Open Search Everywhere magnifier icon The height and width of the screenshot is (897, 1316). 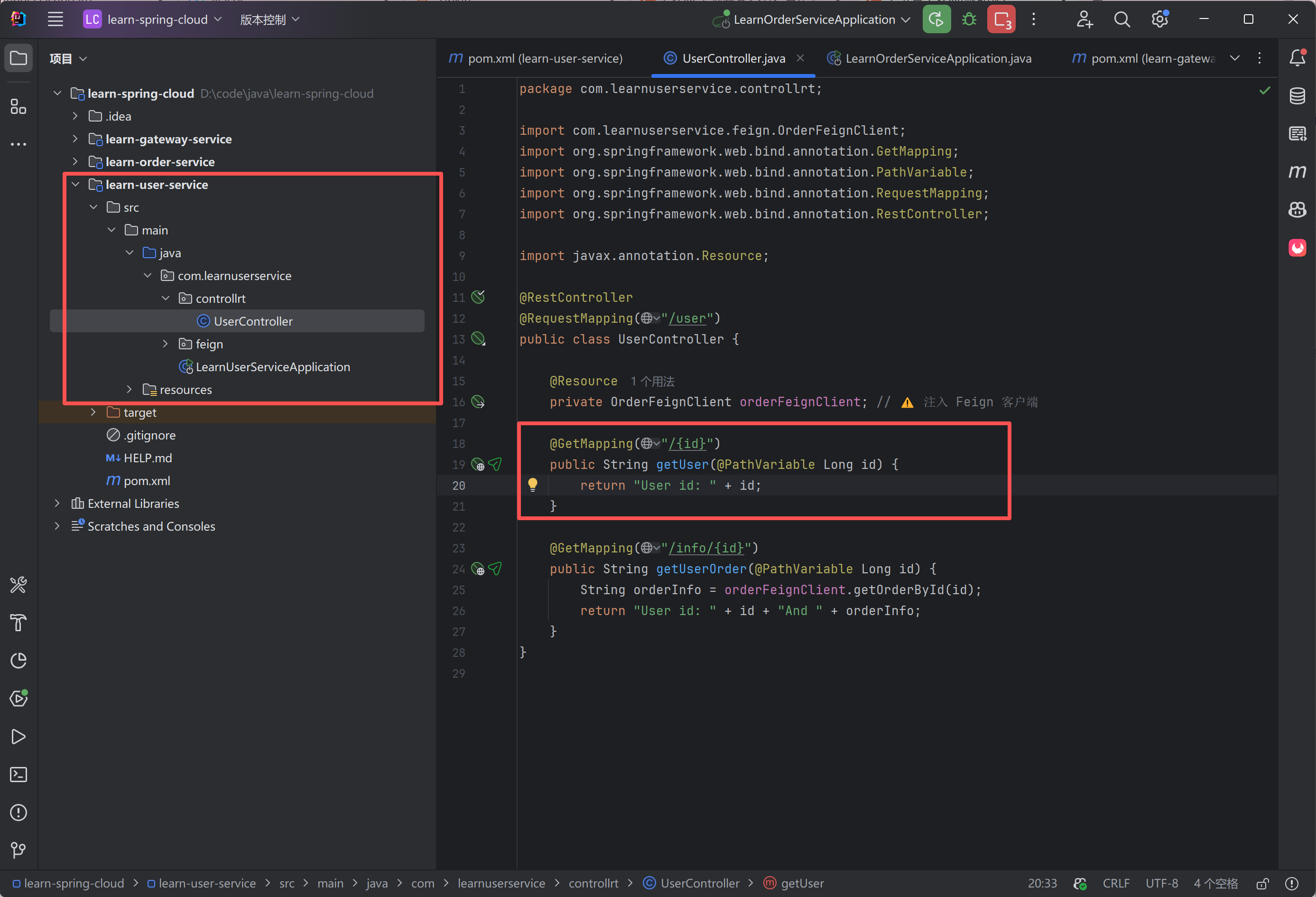point(1122,19)
